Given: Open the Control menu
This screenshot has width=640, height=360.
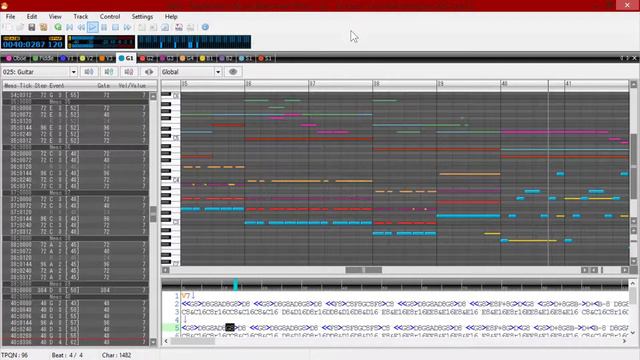Looking at the screenshot, I should click(x=110, y=16).
